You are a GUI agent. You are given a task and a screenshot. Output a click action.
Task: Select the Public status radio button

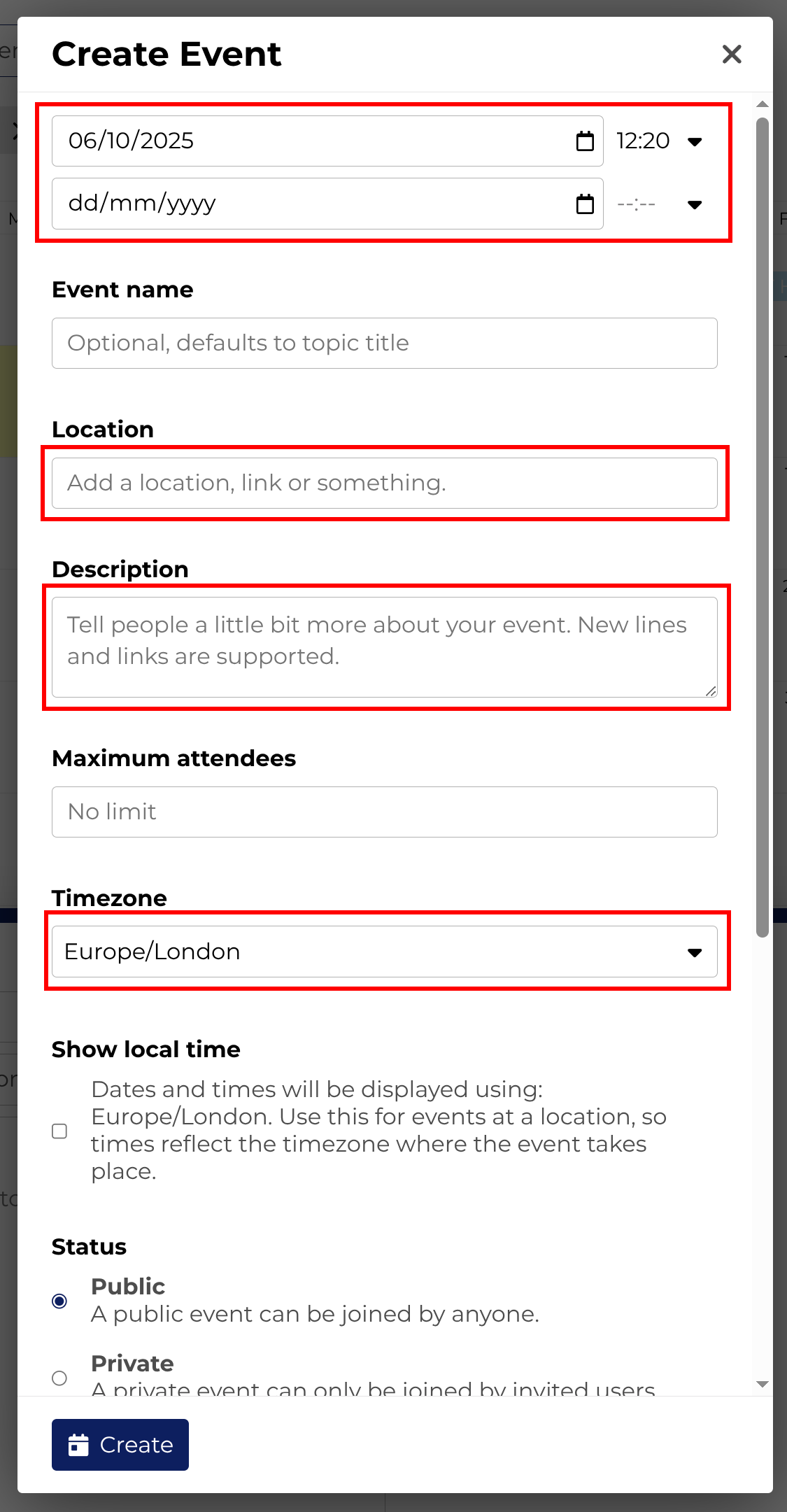pyautogui.click(x=60, y=1301)
